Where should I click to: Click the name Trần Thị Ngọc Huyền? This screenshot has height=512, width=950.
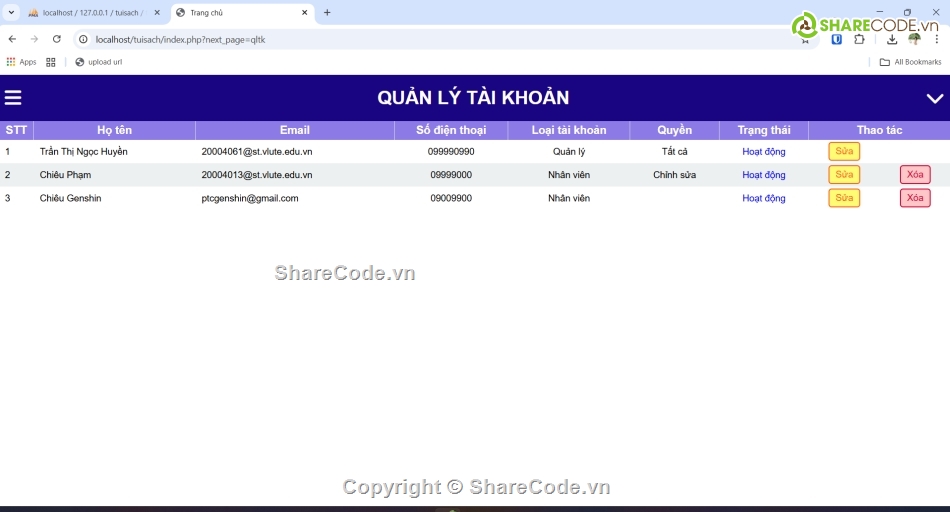(x=84, y=151)
